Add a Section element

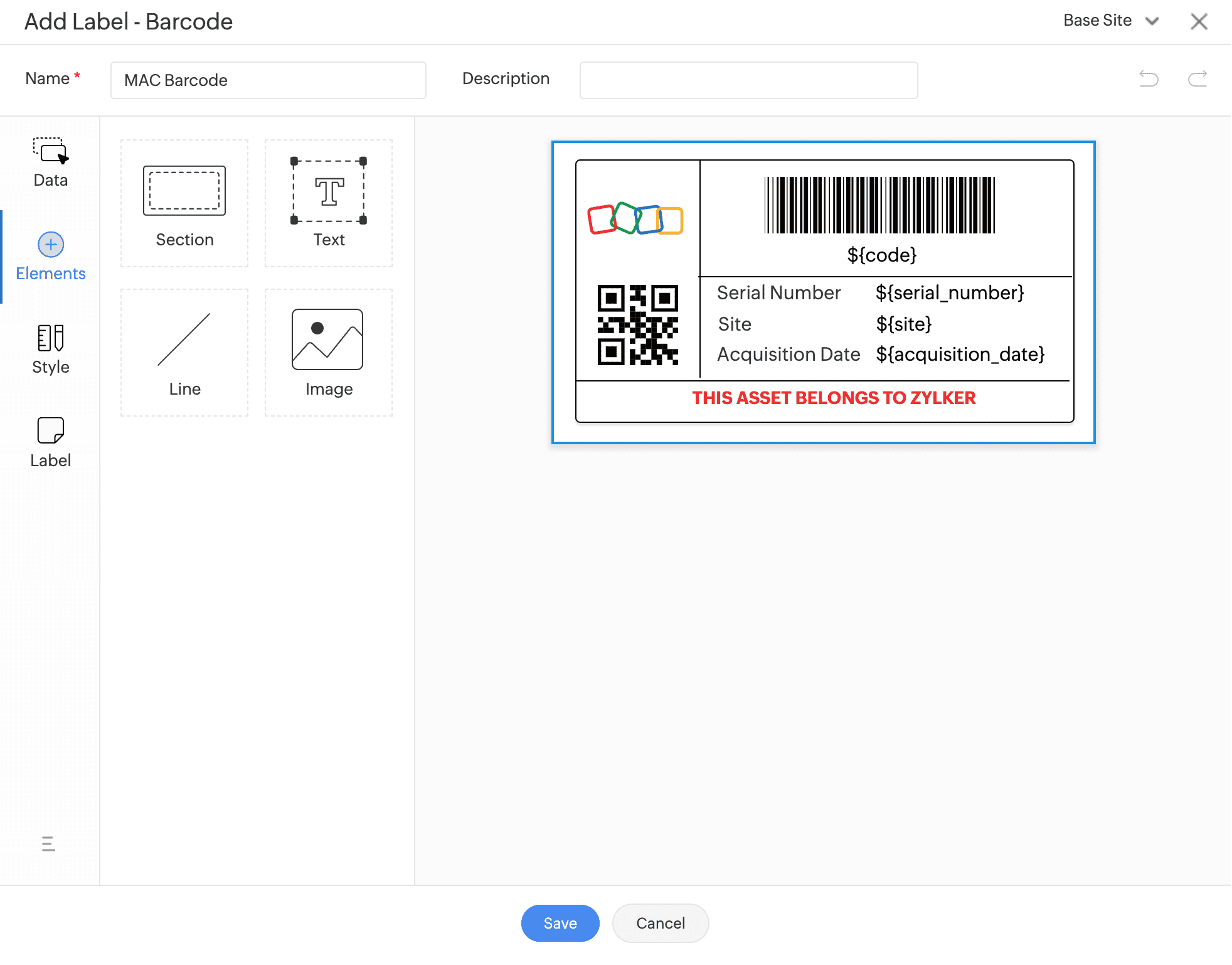(184, 203)
